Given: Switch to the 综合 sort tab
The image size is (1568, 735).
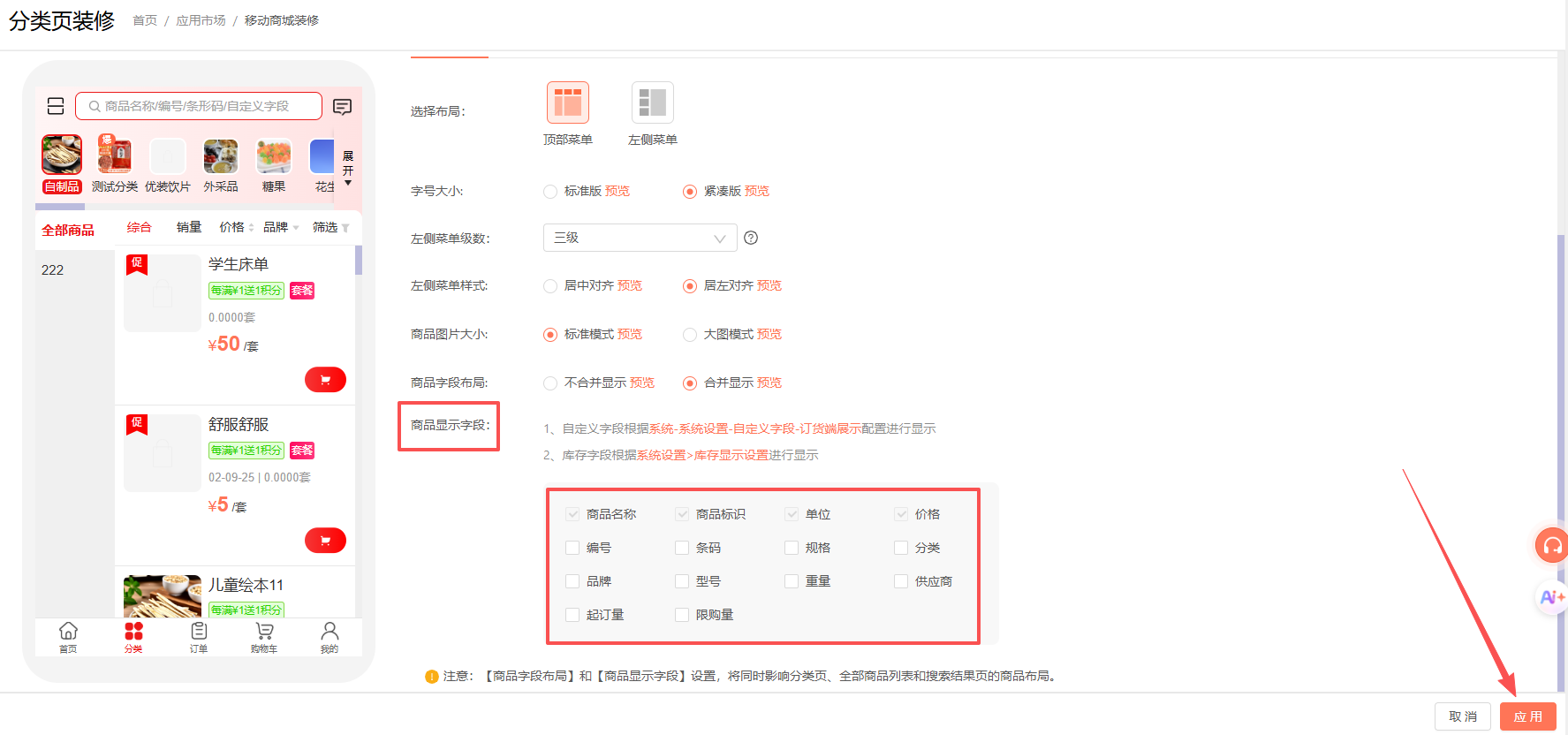Looking at the screenshot, I should [x=140, y=228].
